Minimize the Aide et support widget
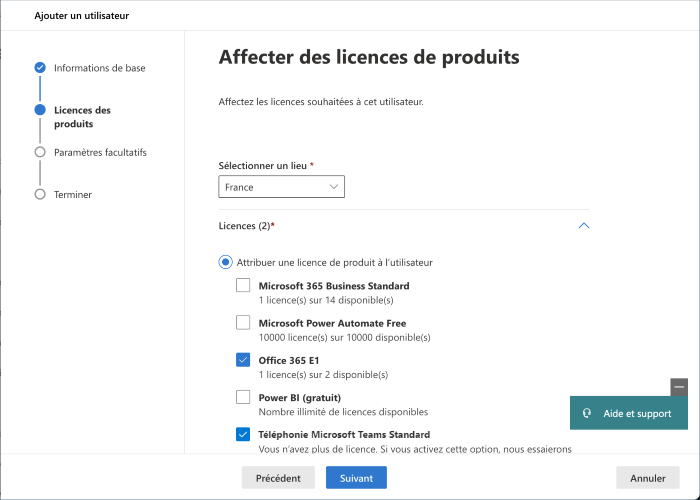The image size is (700, 500). point(679,387)
